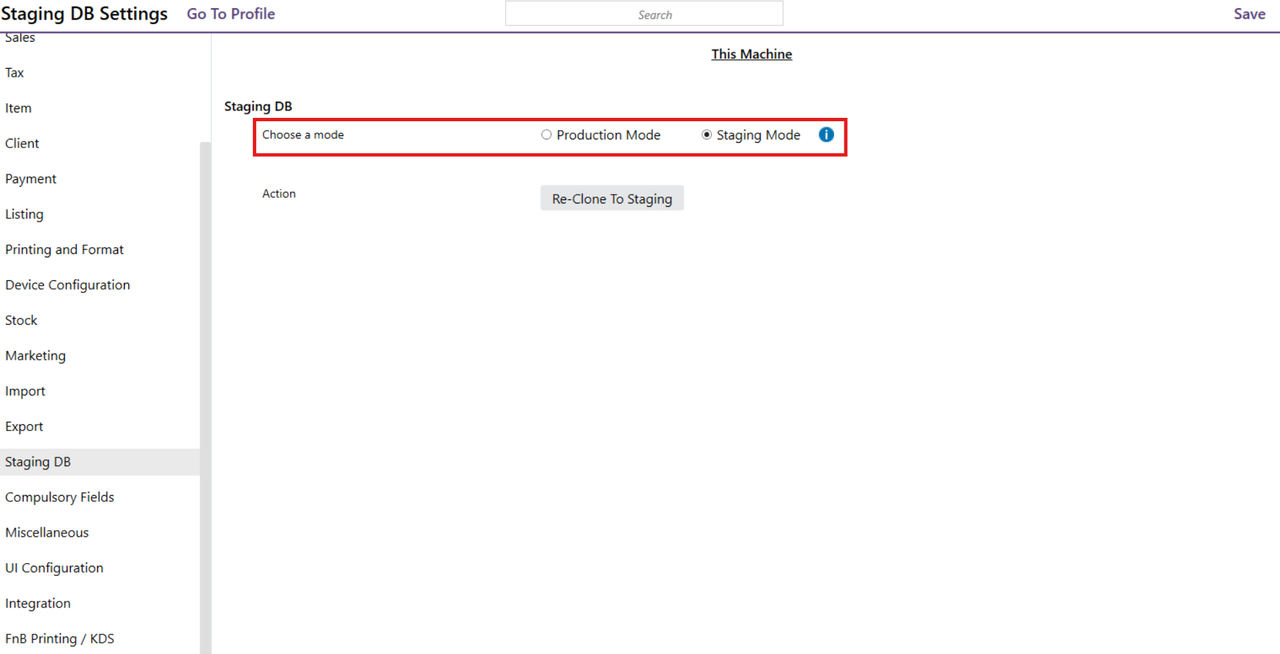This screenshot has height=654, width=1280.
Task: Open the Go To Profile link
Action: [x=231, y=14]
